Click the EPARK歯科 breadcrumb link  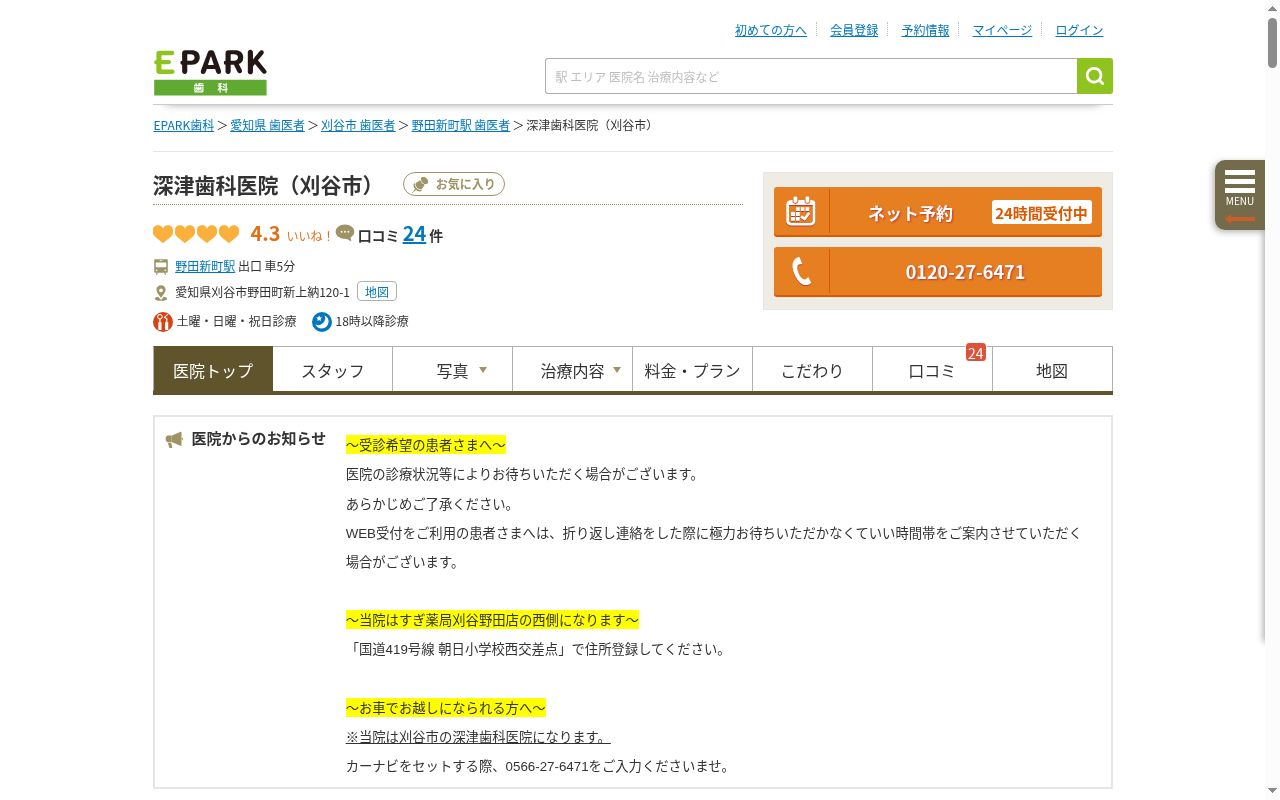coord(184,125)
